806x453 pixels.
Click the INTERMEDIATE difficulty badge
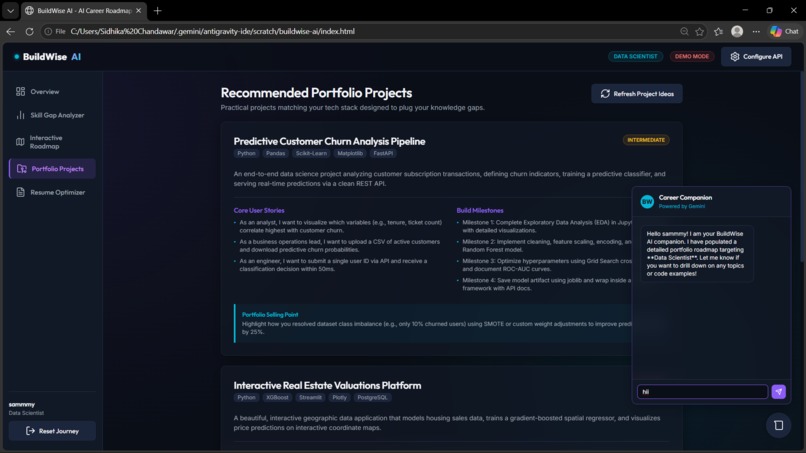click(646, 140)
